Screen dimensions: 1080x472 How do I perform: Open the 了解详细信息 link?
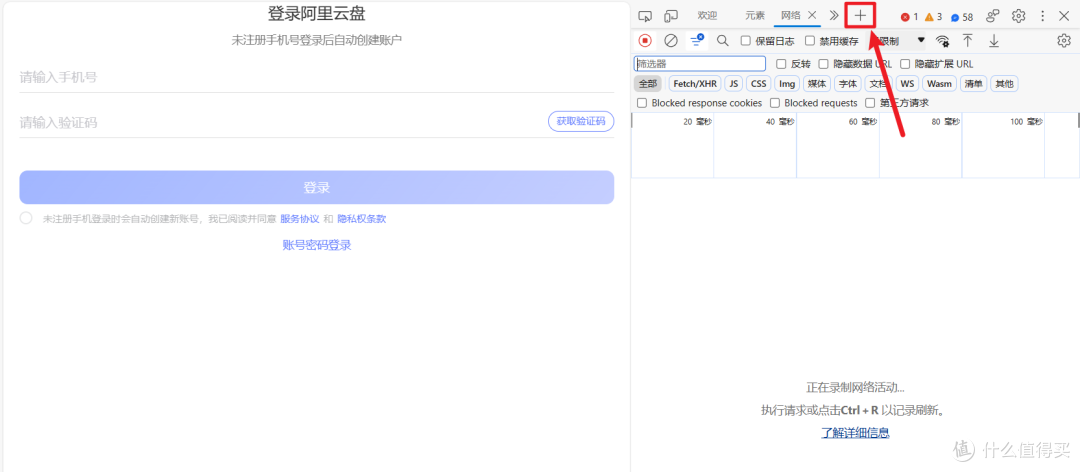point(855,433)
